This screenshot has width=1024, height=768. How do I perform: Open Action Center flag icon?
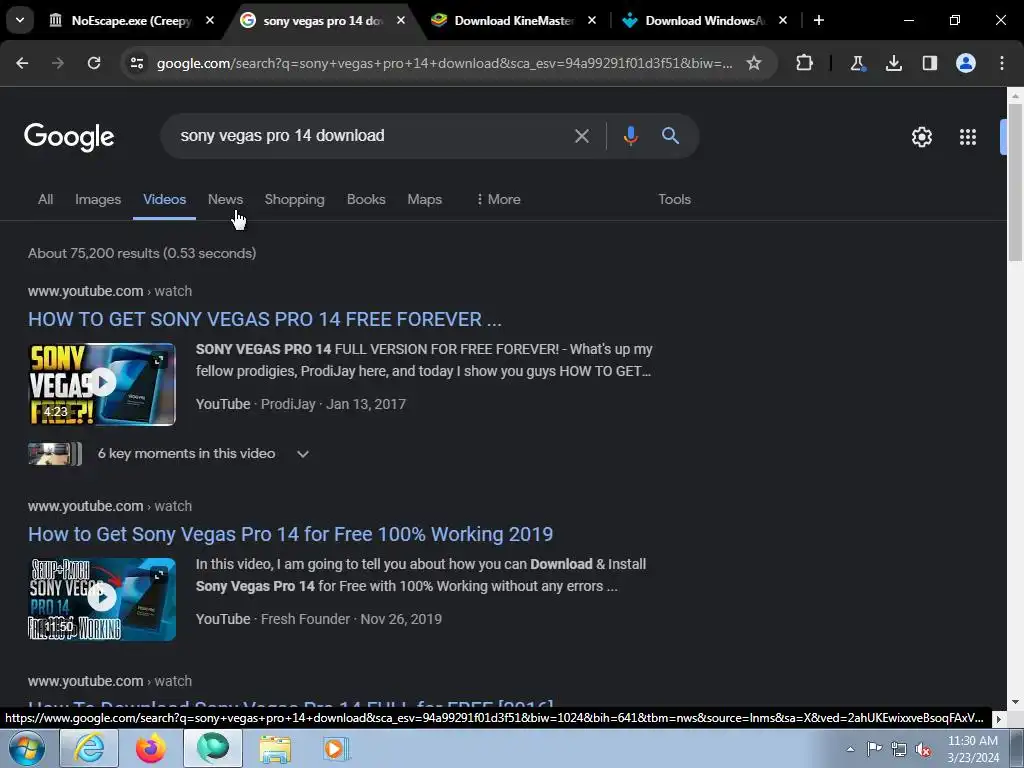[x=874, y=749]
